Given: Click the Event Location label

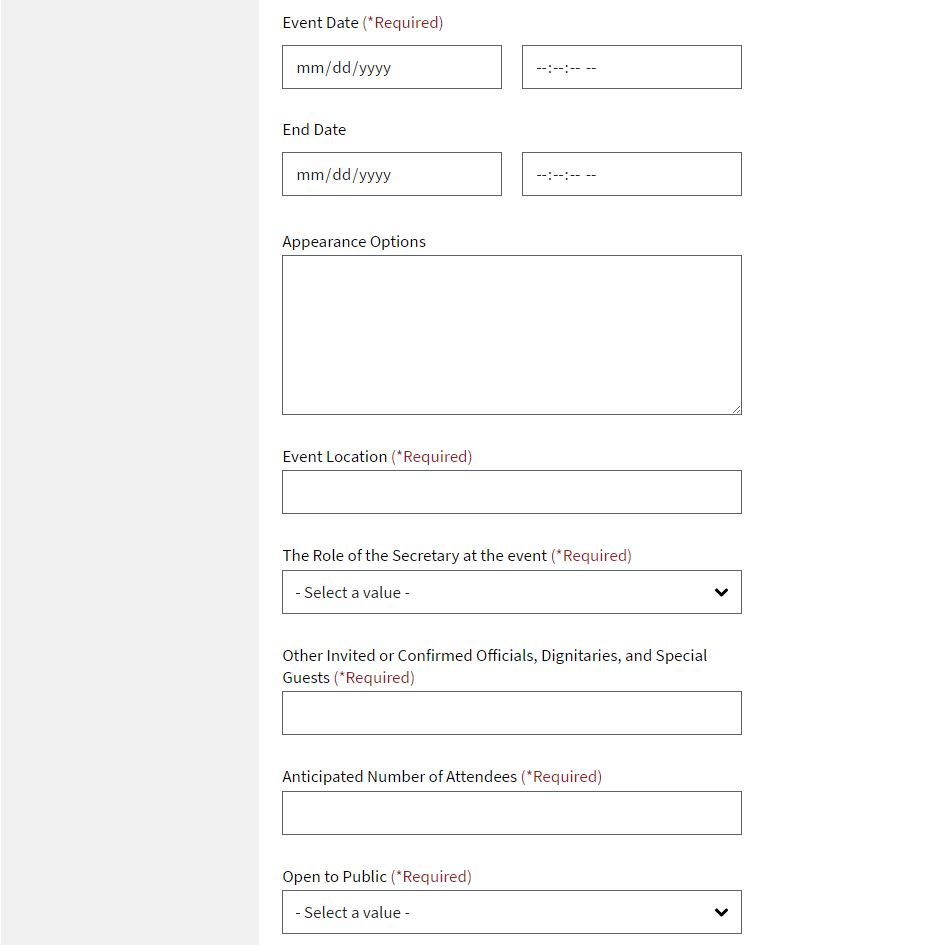Looking at the screenshot, I should 334,457.
